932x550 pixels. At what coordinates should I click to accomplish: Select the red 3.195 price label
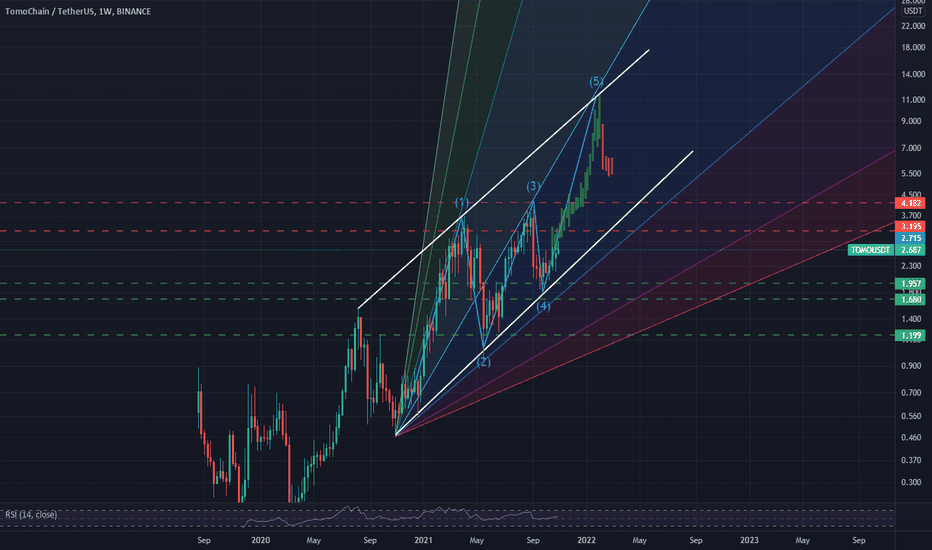coord(910,227)
